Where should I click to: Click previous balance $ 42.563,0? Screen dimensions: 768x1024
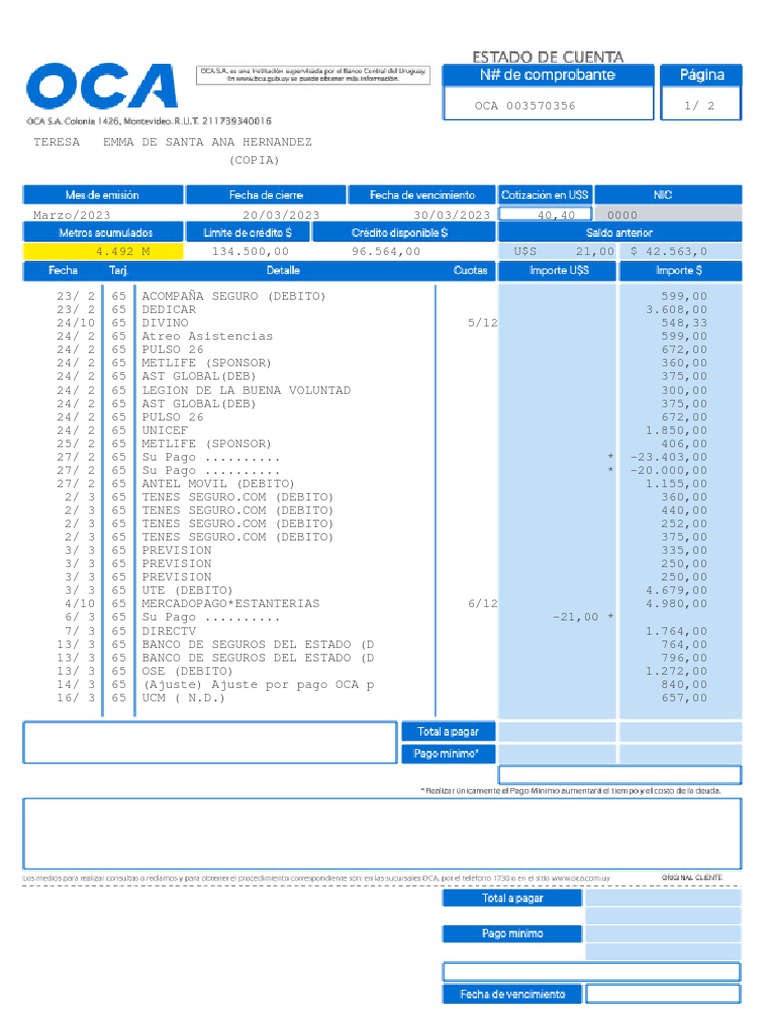(x=669, y=251)
